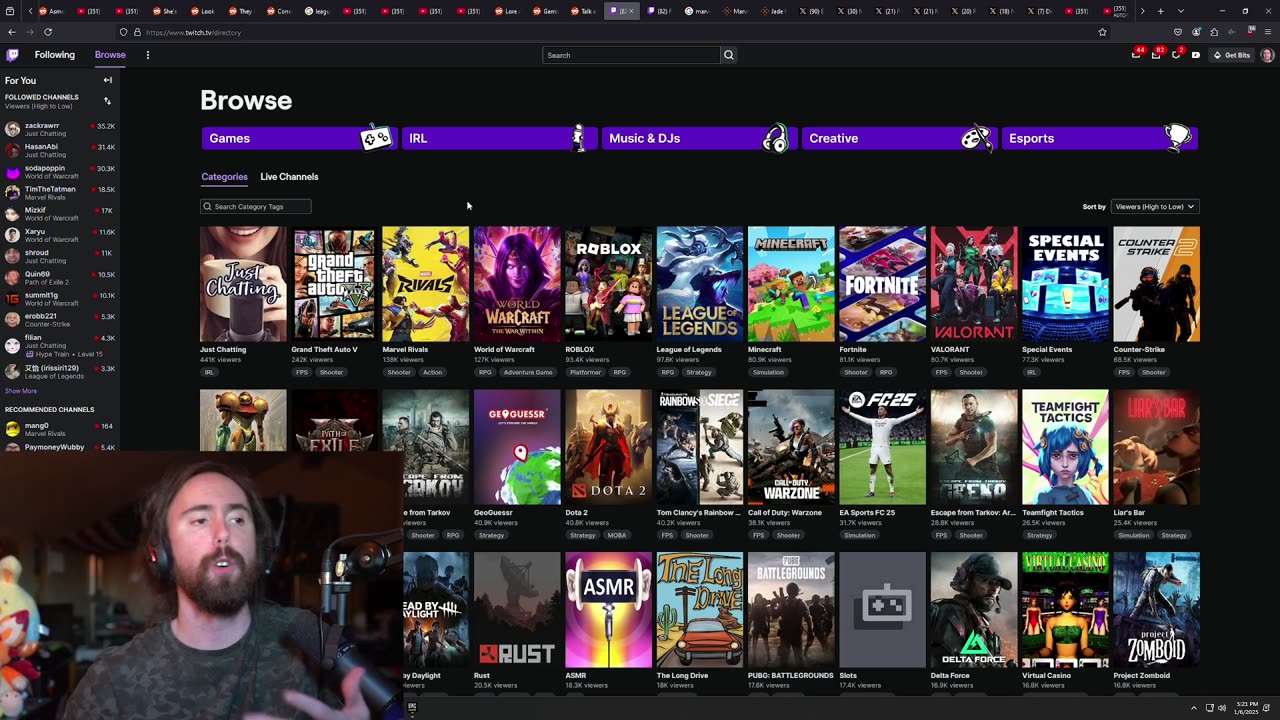This screenshot has width=1280, height=720.
Task: Open TimTheTatman channel in sidebar
Action: coord(60,193)
